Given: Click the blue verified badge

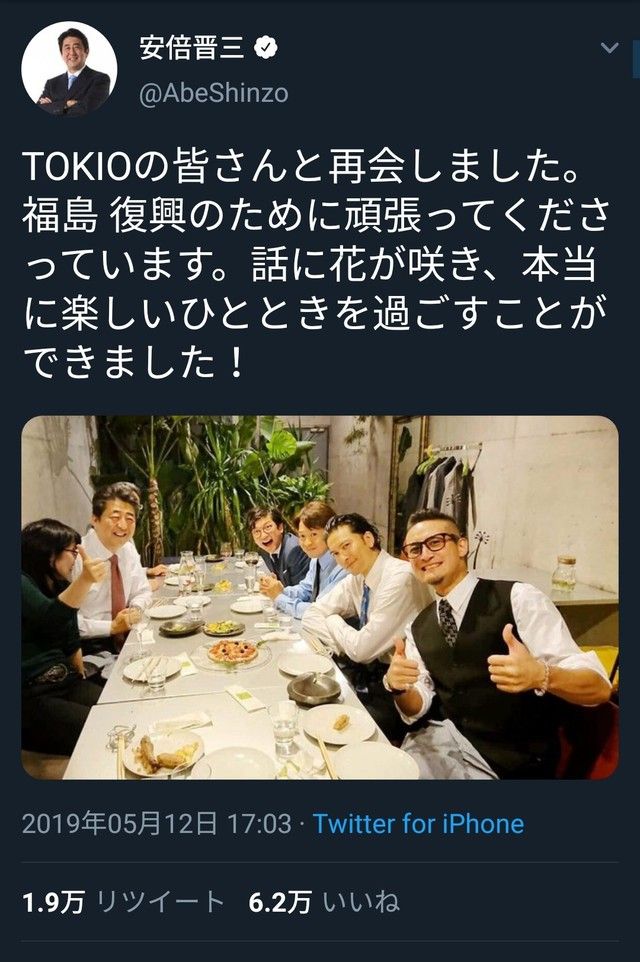Looking at the screenshot, I should click(x=265, y=48).
